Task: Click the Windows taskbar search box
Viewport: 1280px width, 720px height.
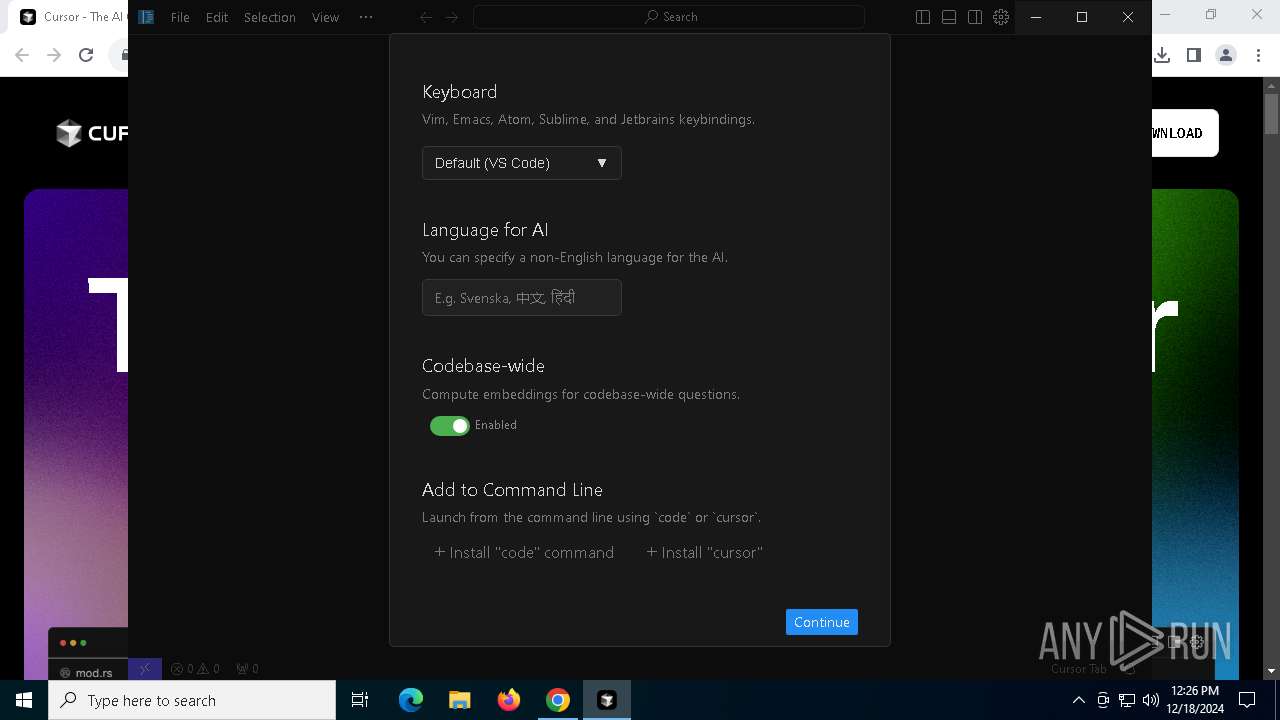Action: [x=192, y=700]
